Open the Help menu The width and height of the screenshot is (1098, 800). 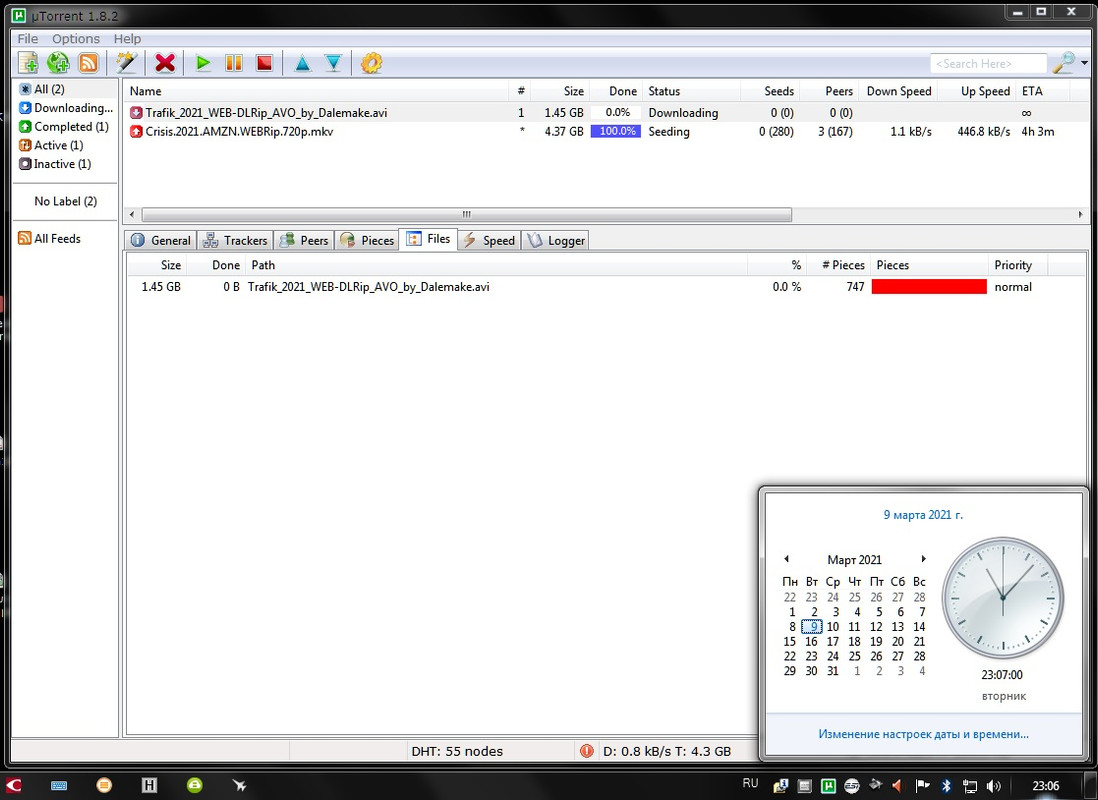(127, 39)
